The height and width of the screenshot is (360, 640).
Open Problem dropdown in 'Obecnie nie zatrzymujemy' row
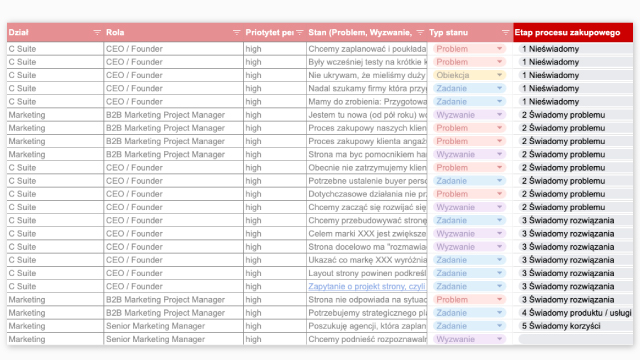(x=469, y=168)
